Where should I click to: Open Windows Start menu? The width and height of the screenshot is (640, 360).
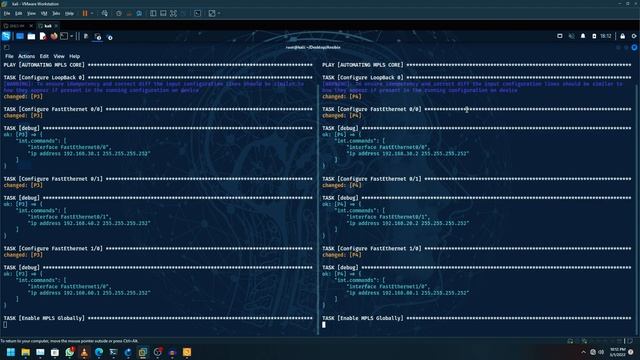tap(11, 352)
